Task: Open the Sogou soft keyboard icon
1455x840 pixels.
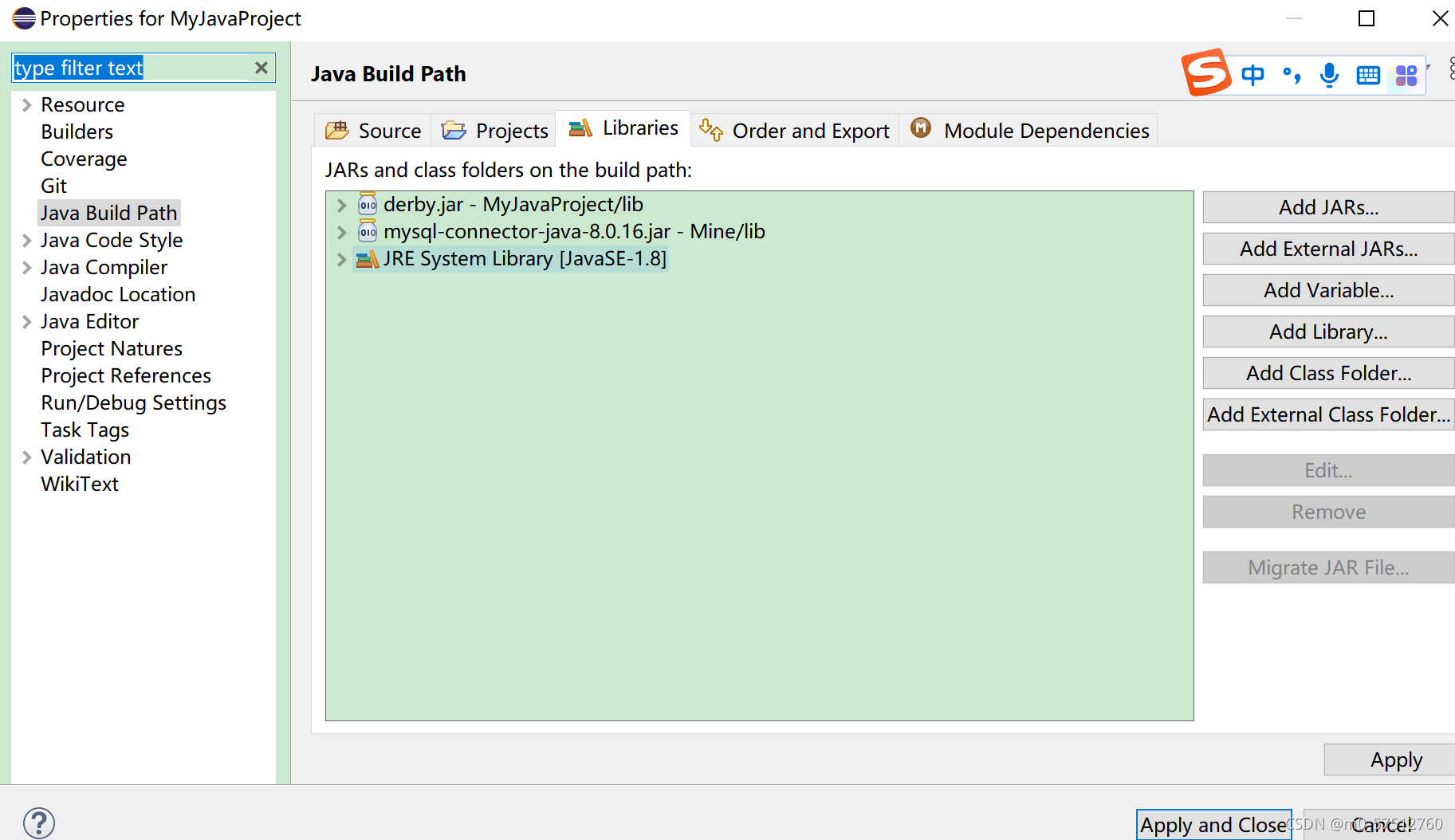Action: (x=1368, y=74)
